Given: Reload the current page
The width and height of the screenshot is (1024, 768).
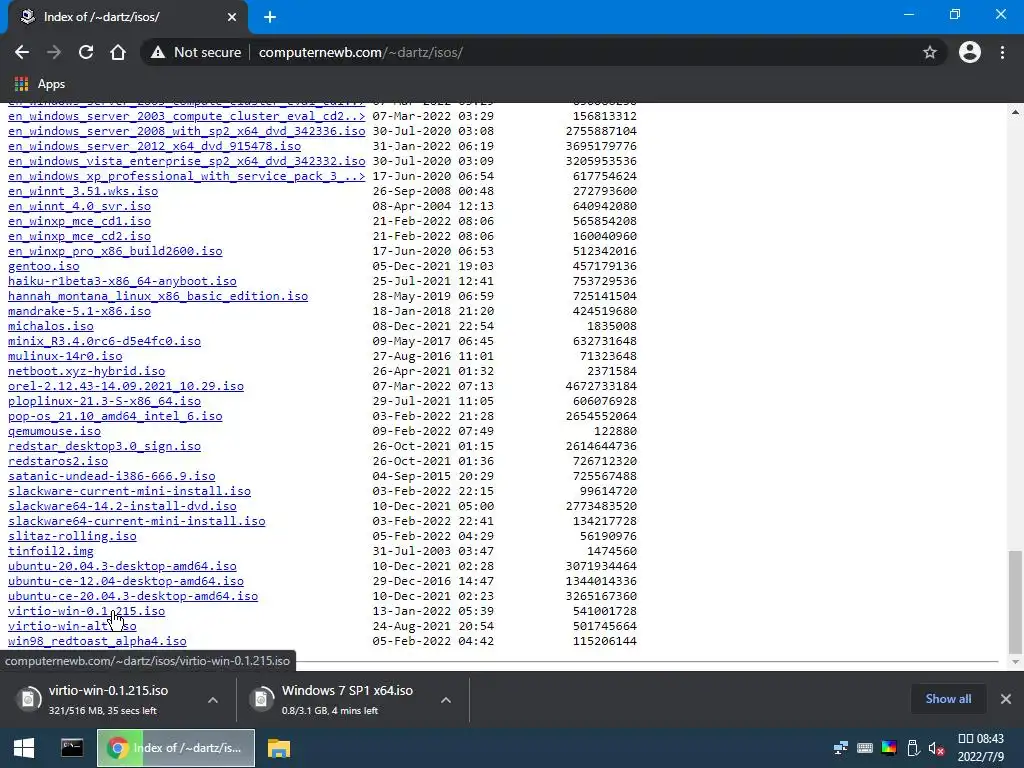Looking at the screenshot, I should (86, 52).
